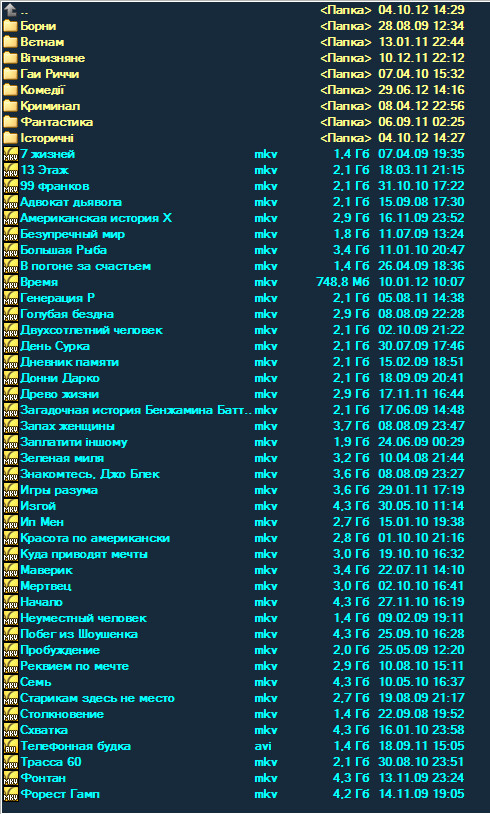Click the MKV icon of Большая Рыба

click(10, 251)
